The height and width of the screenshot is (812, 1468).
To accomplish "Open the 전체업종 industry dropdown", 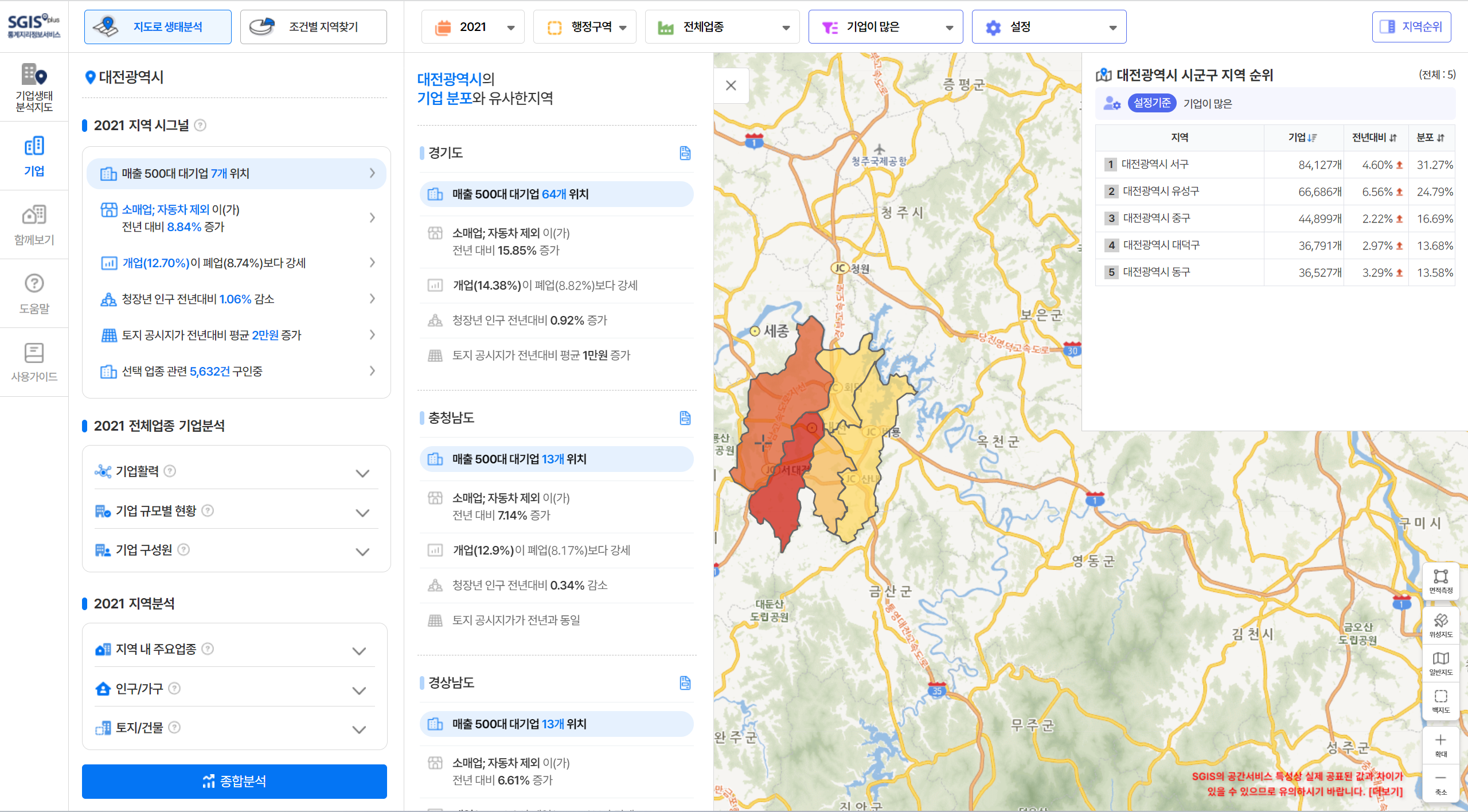I will pyautogui.click(x=721, y=26).
